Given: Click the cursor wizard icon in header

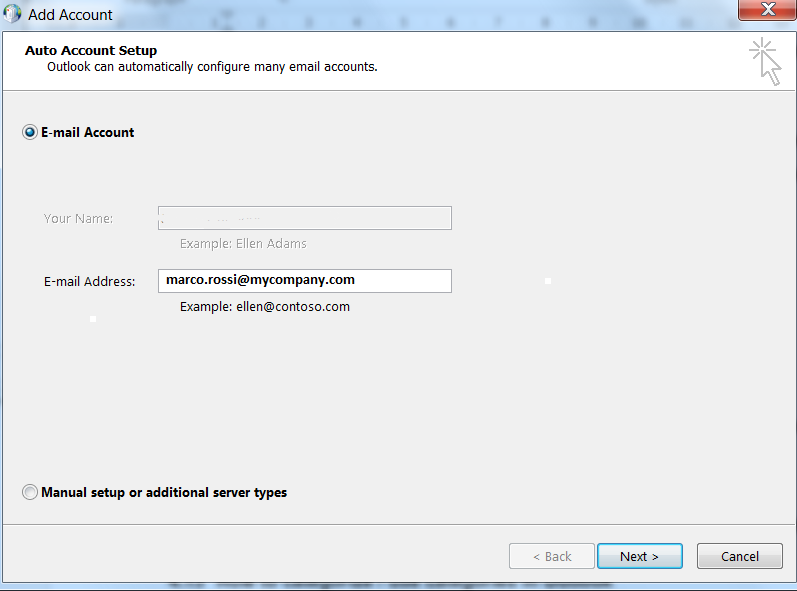Looking at the screenshot, I should [765, 61].
